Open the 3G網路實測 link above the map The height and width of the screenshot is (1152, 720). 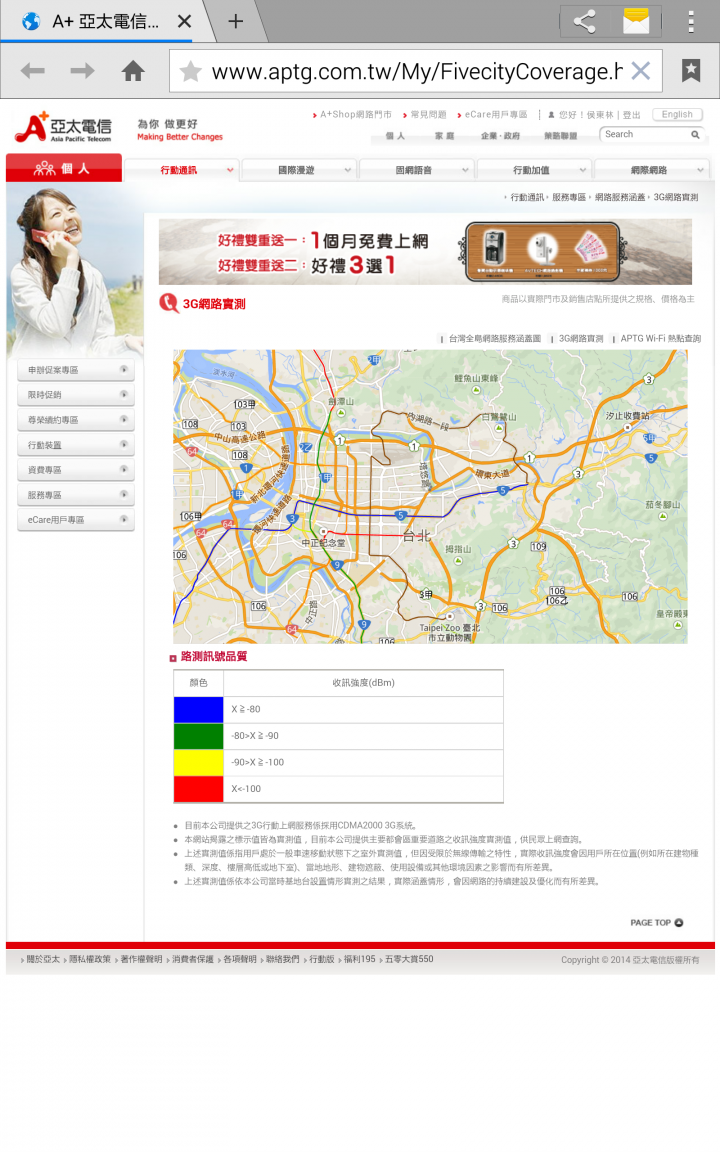581,339
